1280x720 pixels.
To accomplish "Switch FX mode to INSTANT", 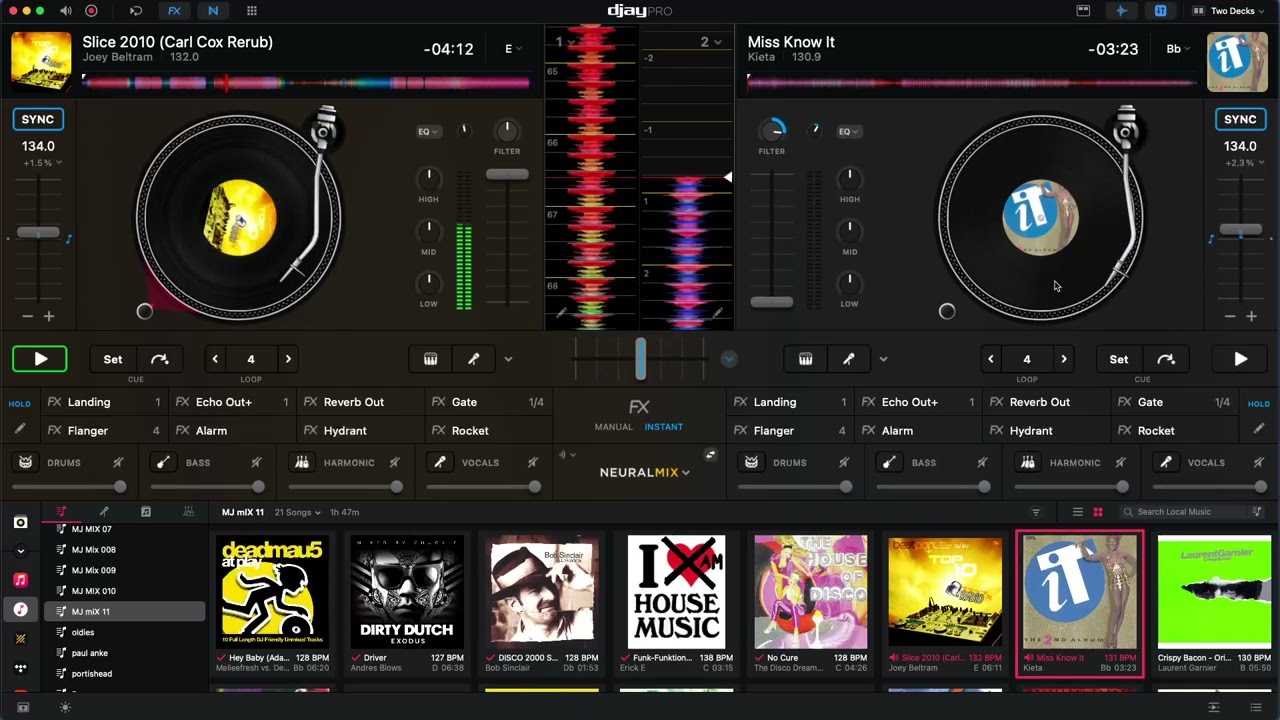I will pos(664,427).
